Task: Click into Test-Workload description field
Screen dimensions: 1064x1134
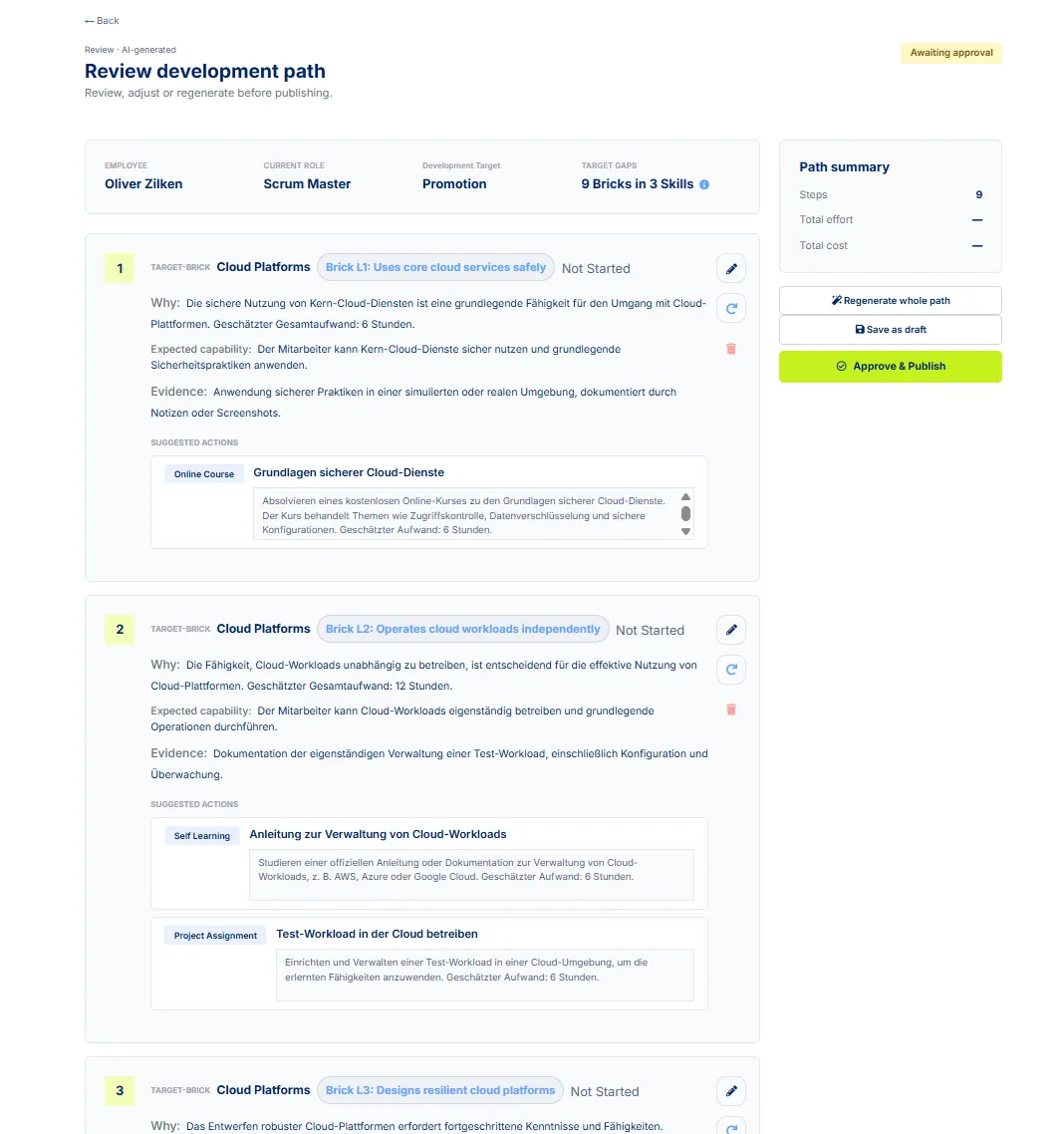Action: tap(485, 975)
